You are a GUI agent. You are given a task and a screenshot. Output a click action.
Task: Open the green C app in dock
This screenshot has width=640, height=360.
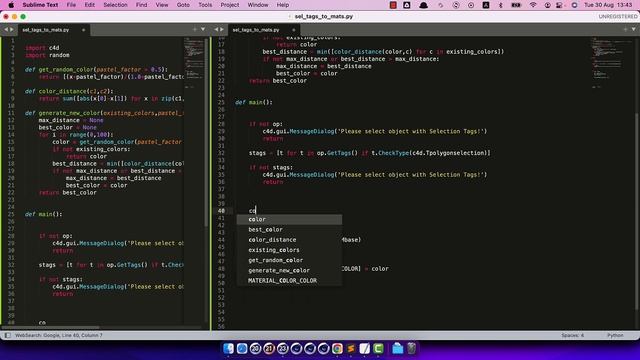378,349
